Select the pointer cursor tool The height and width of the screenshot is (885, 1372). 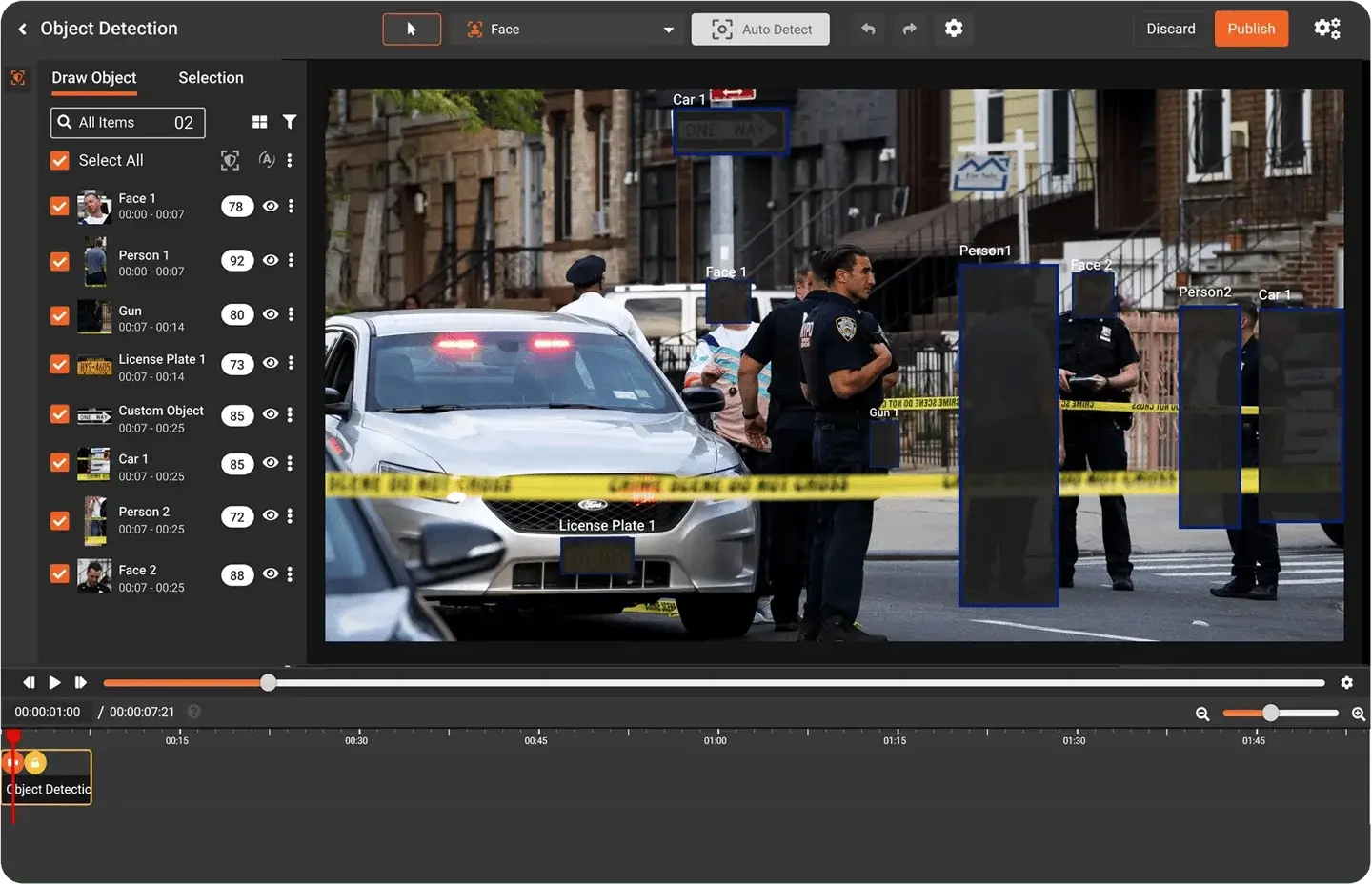pyautogui.click(x=412, y=30)
